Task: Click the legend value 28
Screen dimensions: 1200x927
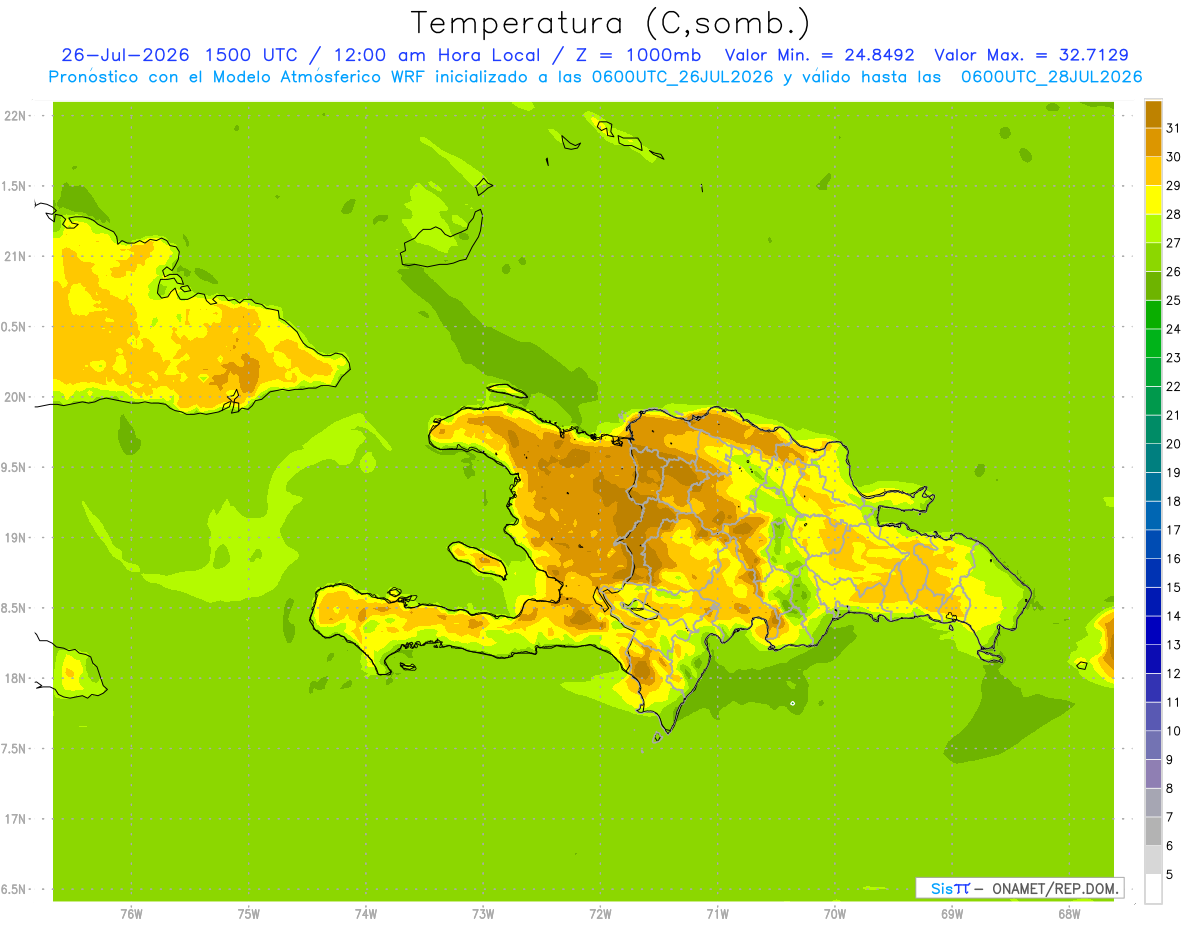Action: point(1173,214)
